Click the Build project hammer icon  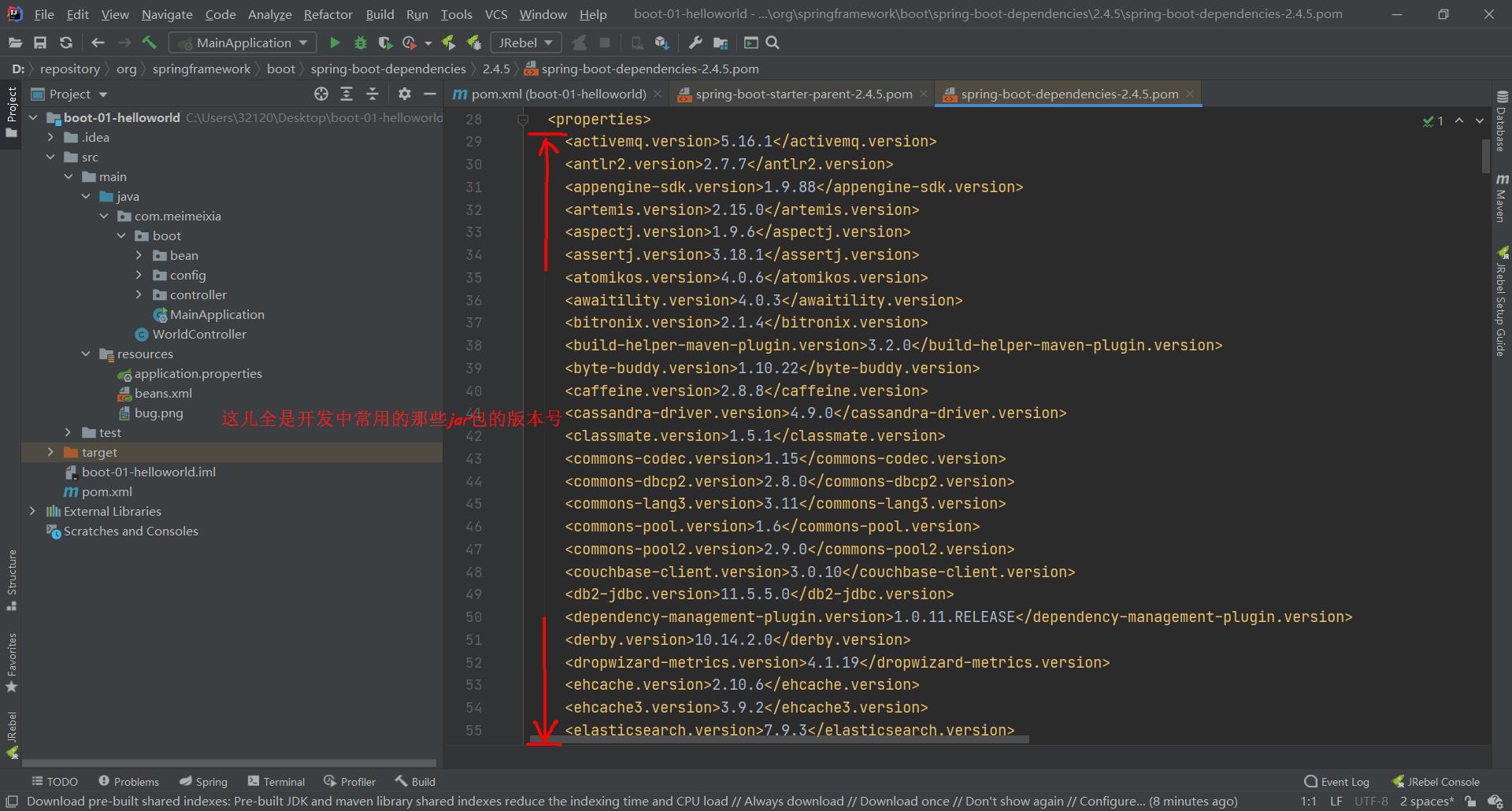(150, 43)
